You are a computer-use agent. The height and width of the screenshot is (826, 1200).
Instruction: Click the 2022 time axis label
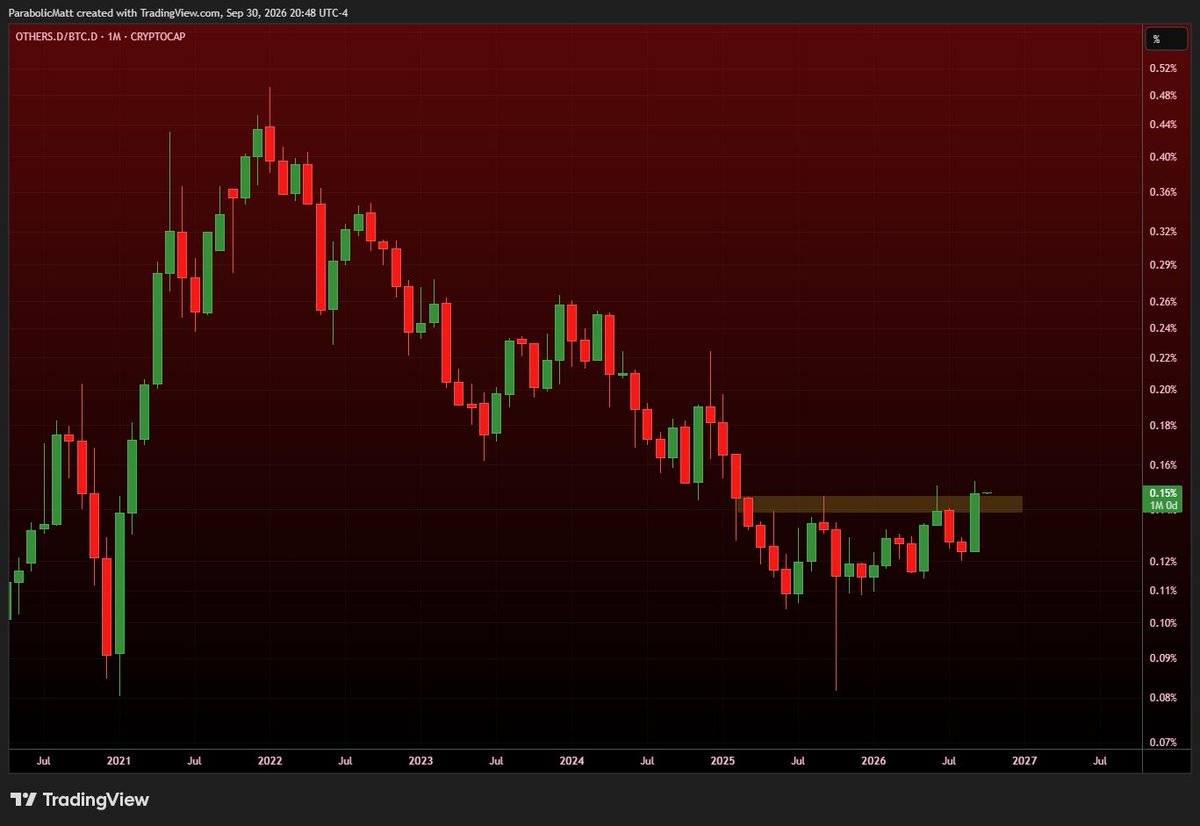[270, 761]
